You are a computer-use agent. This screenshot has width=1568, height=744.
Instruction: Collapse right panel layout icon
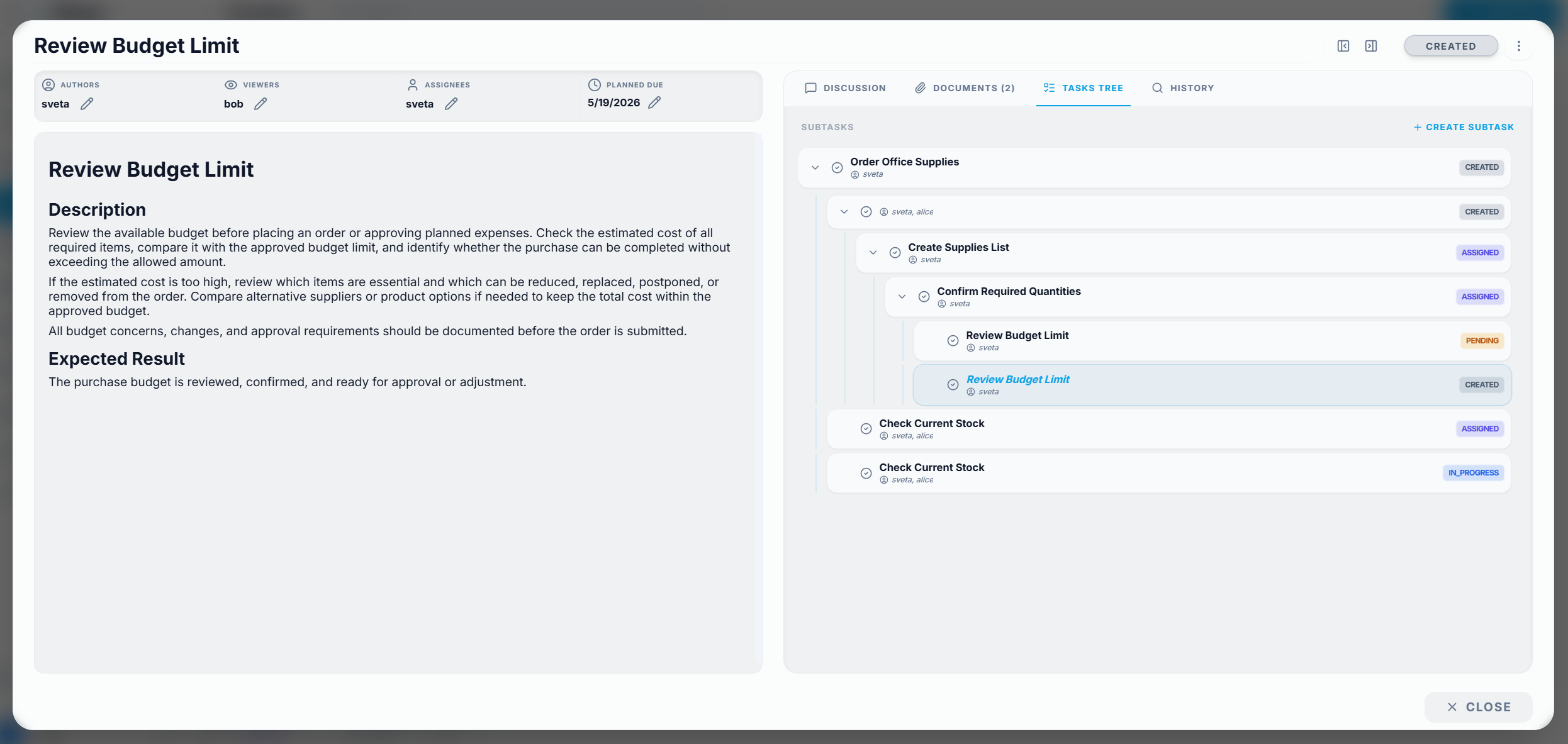tap(1371, 46)
